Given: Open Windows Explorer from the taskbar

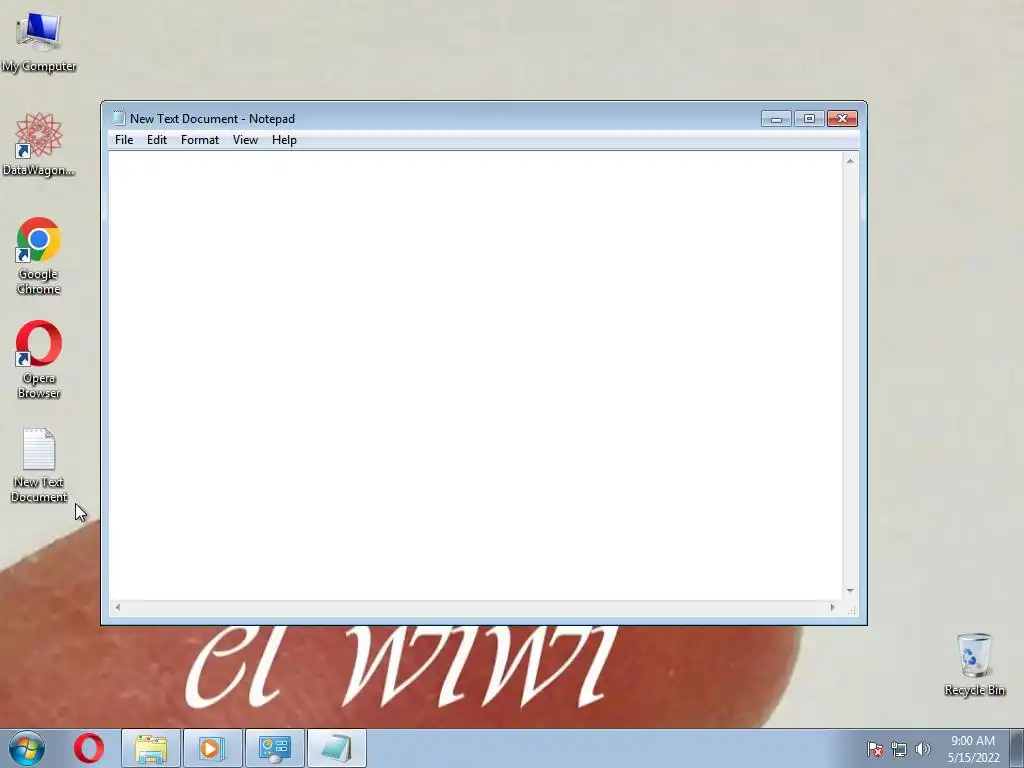Looking at the screenshot, I should point(151,748).
